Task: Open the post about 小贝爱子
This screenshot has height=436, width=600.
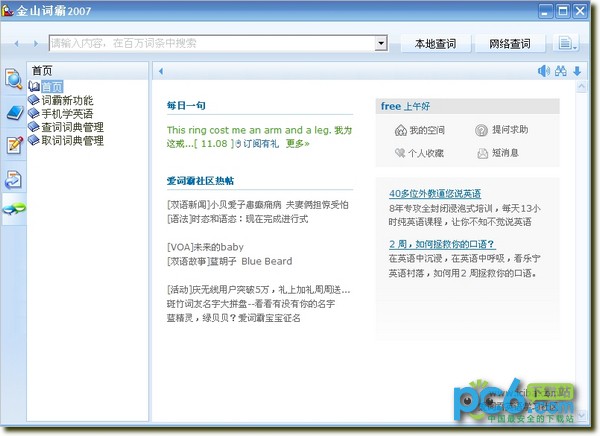Action: (258, 205)
